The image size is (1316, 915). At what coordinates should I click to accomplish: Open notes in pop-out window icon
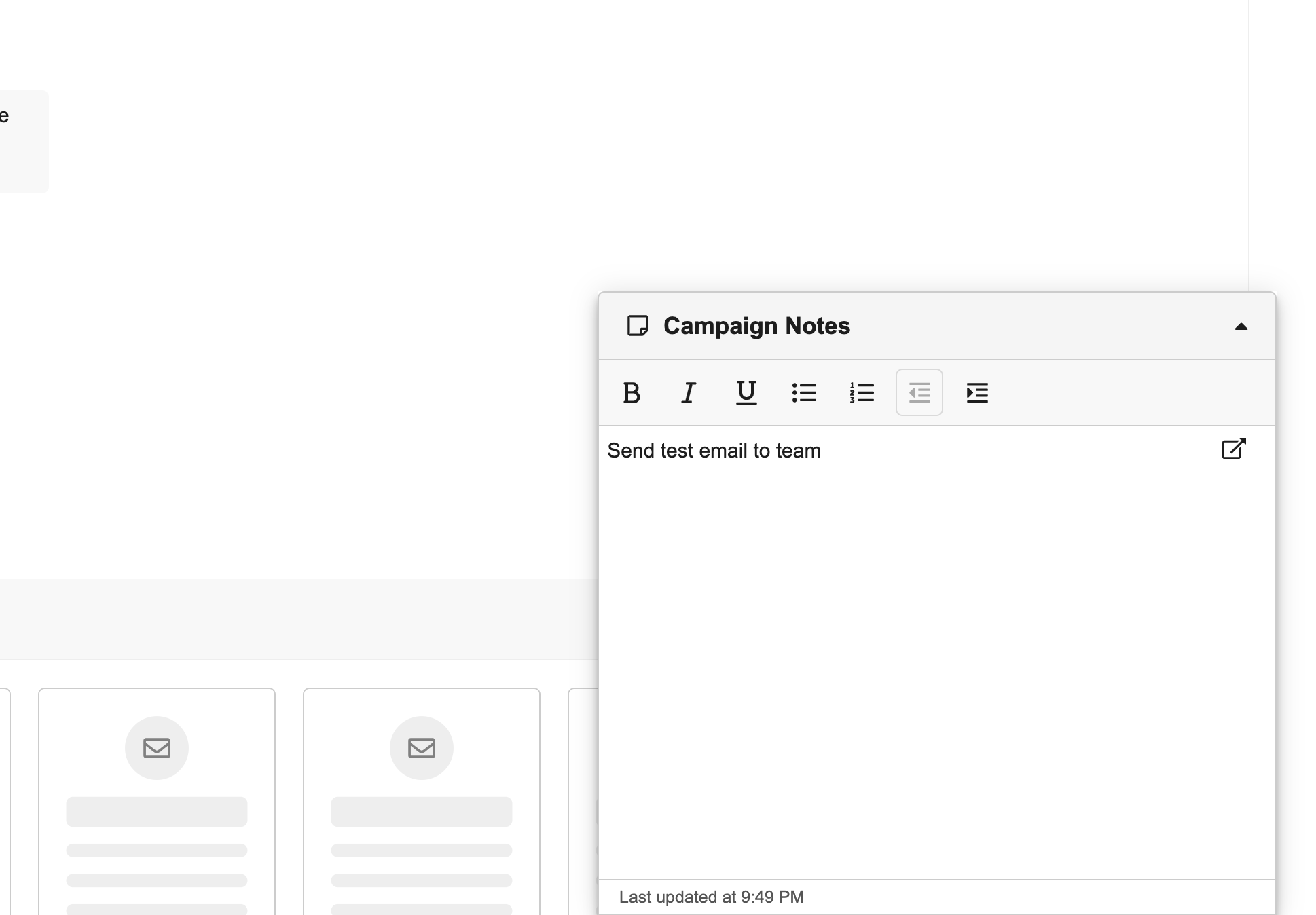coord(1234,449)
